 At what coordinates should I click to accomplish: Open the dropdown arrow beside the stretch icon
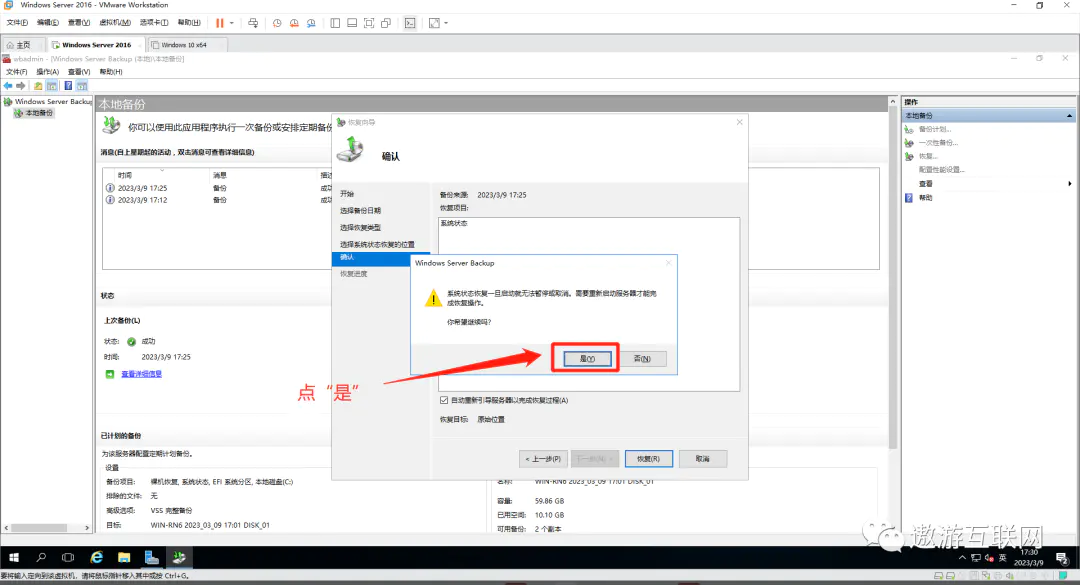[x=446, y=23]
